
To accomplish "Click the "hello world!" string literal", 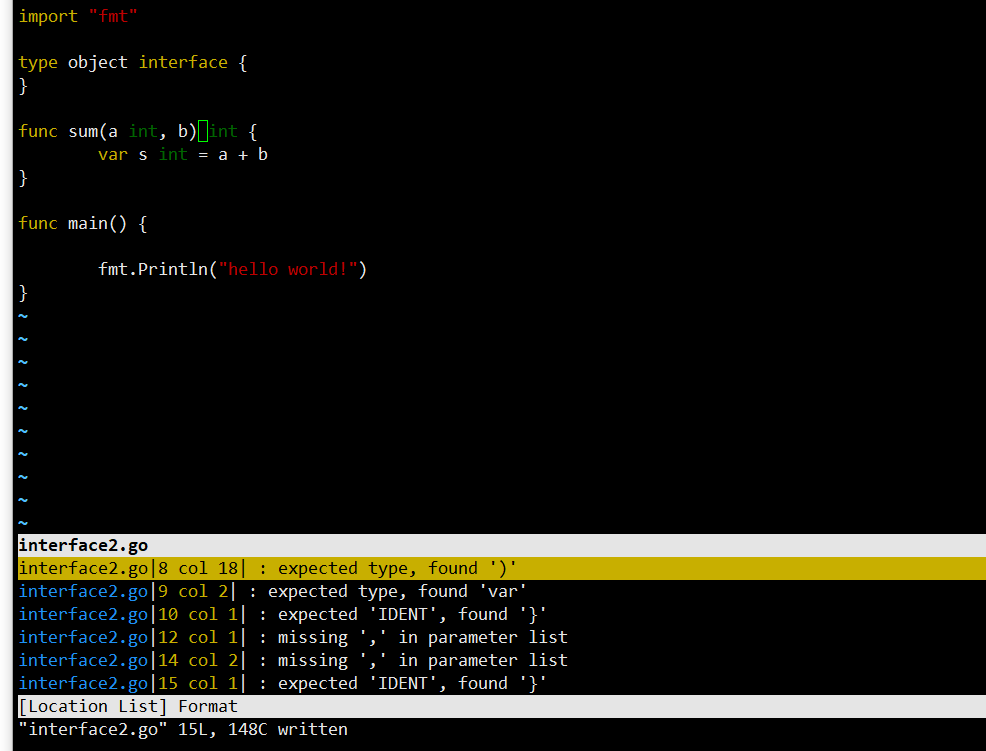I will pyautogui.click(x=288, y=269).
